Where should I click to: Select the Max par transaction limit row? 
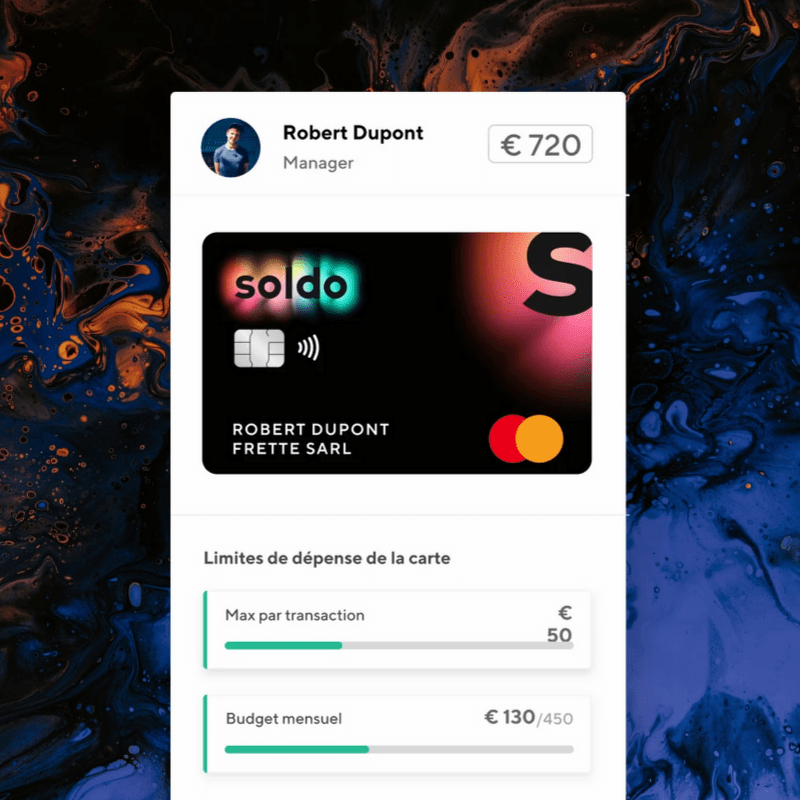[x=397, y=630]
